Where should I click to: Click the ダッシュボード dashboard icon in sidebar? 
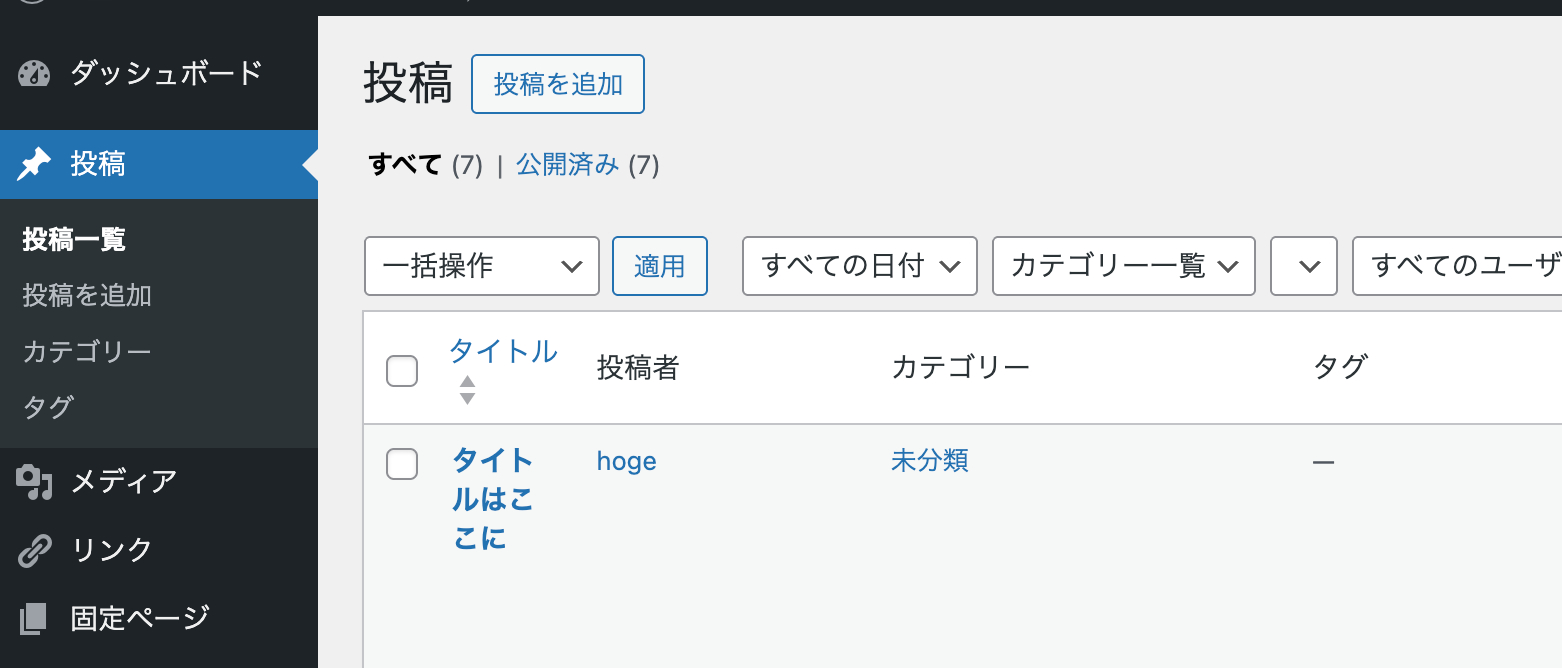(x=33, y=72)
